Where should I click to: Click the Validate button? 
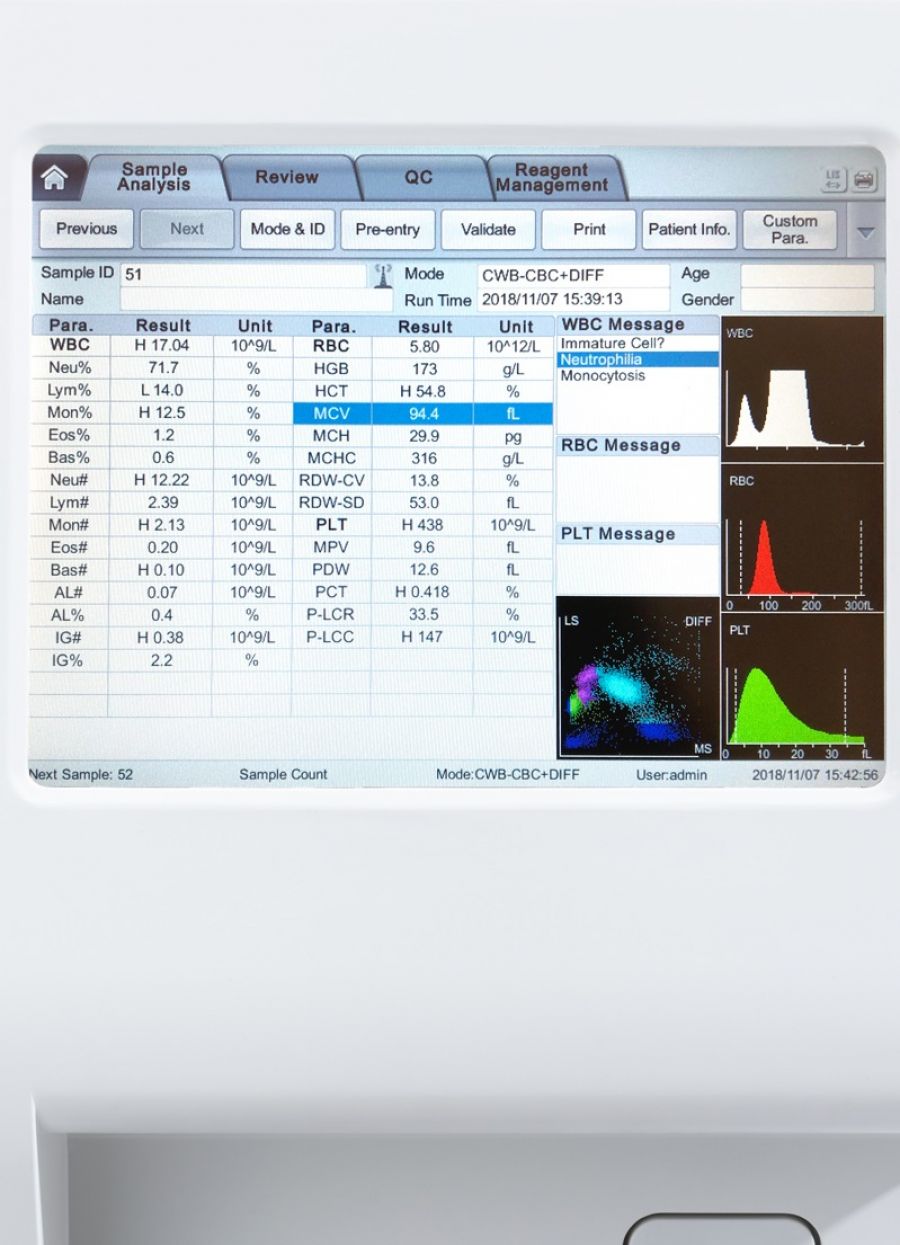coord(488,229)
